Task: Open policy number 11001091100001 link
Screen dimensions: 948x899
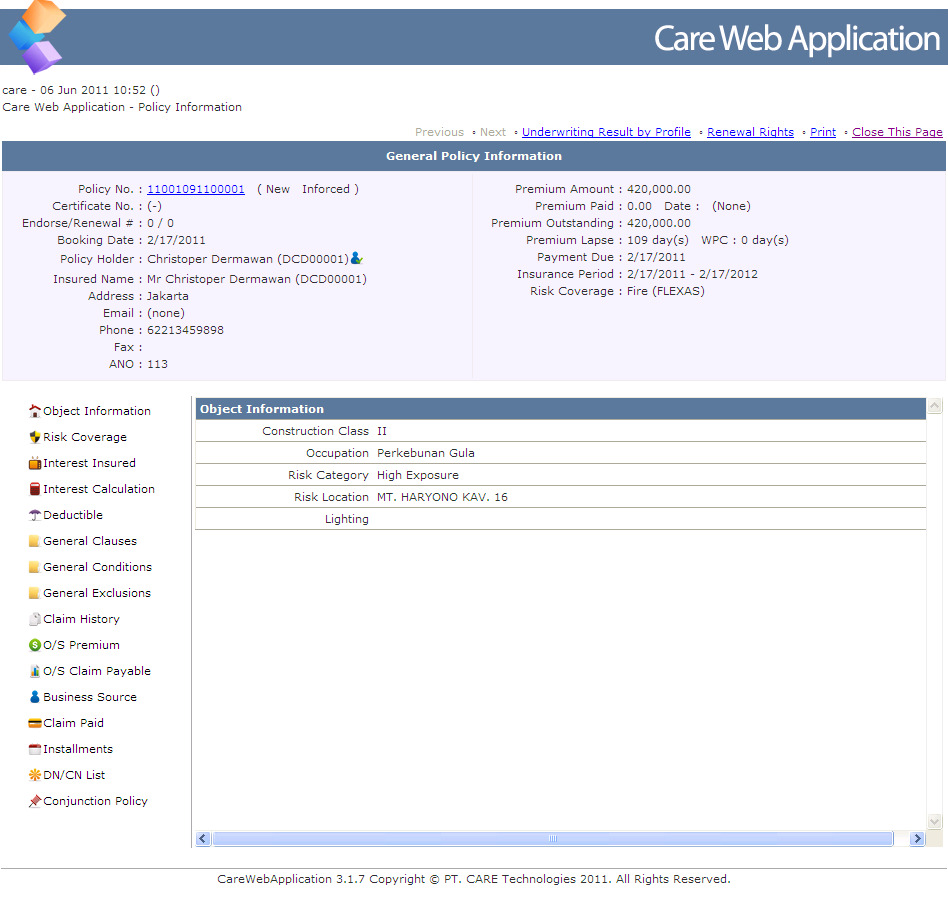Action: [x=196, y=189]
